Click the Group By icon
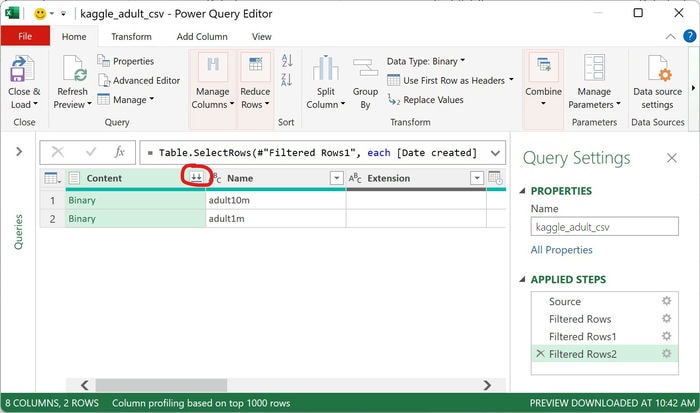This screenshot has height=413, width=700. (365, 68)
